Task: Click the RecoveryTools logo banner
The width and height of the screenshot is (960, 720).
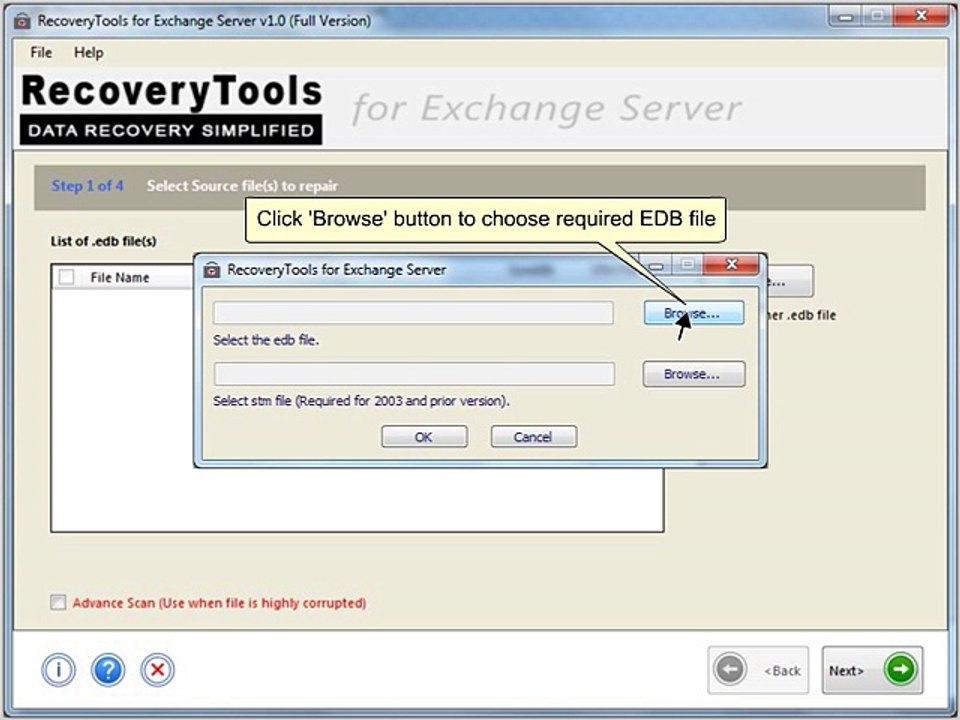Action: [x=171, y=109]
